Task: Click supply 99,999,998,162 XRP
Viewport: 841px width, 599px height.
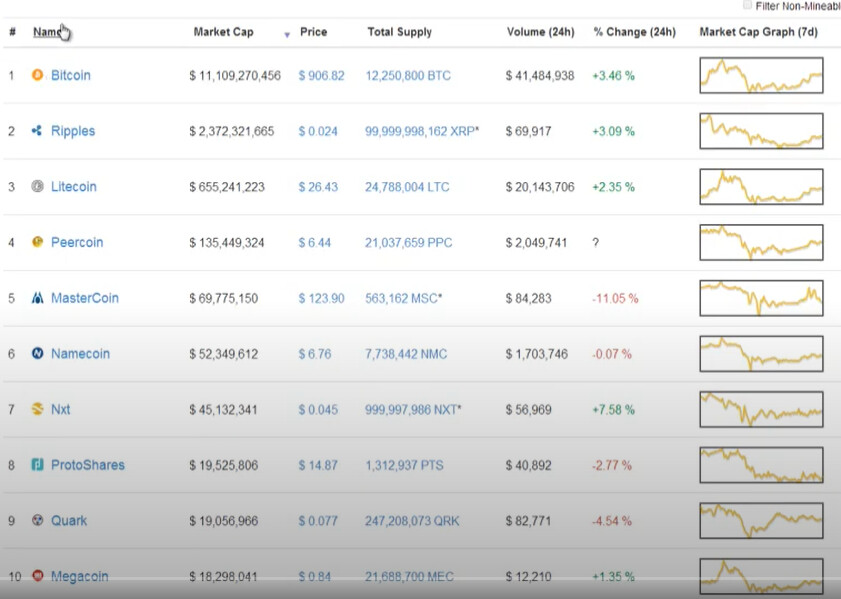Action: click(x=422, y=131)
